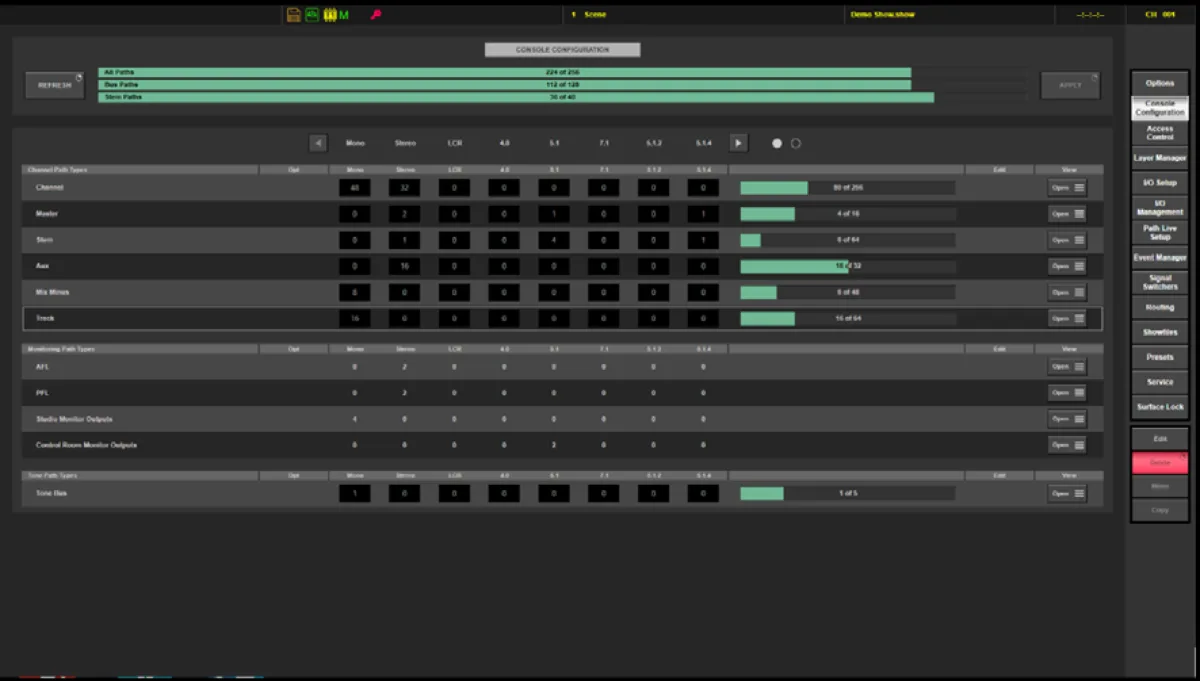Click the Aux row Stereo count field
The width and height of the screenshot is (1200, 681).
point(404,266)
